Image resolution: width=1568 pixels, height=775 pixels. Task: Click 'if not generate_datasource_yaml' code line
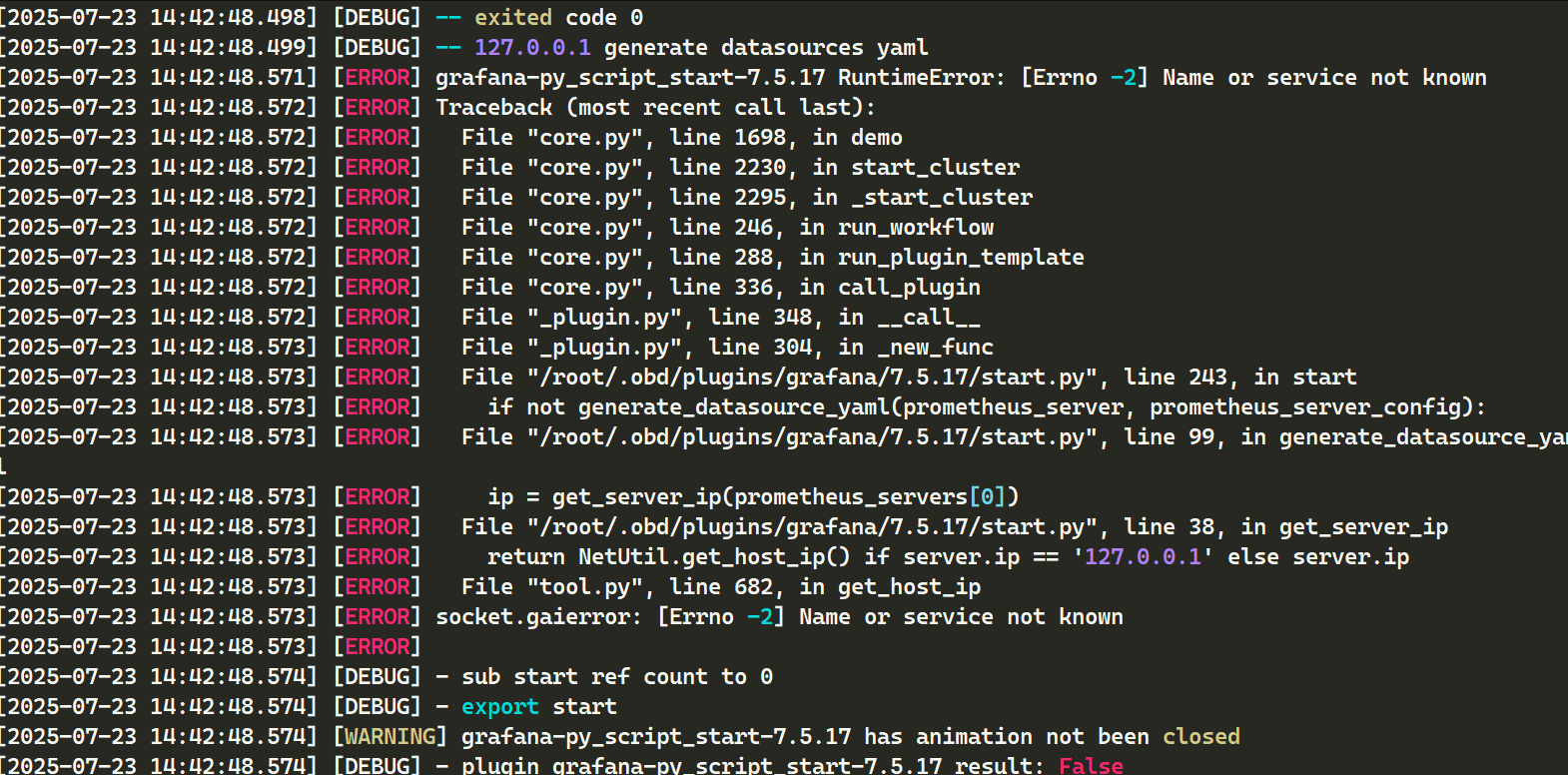[987, 406]
